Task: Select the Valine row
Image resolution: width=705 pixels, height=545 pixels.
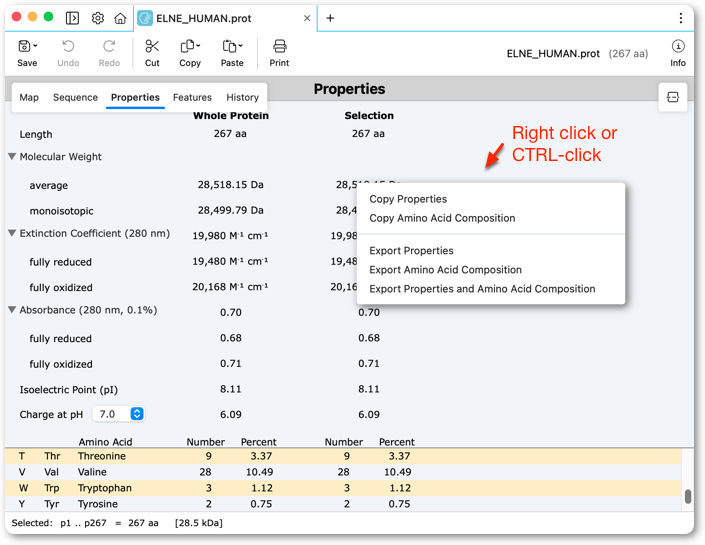Action: (344, 472)
